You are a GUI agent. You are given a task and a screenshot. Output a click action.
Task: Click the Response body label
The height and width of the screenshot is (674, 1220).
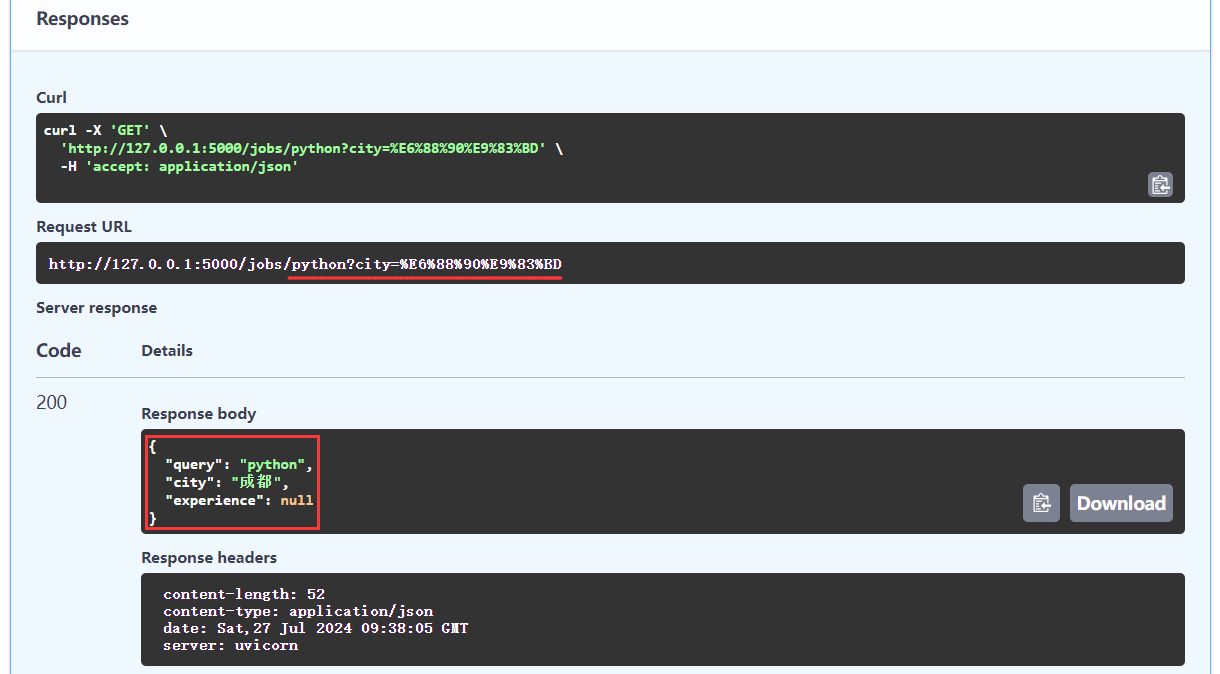coord(199,413)
